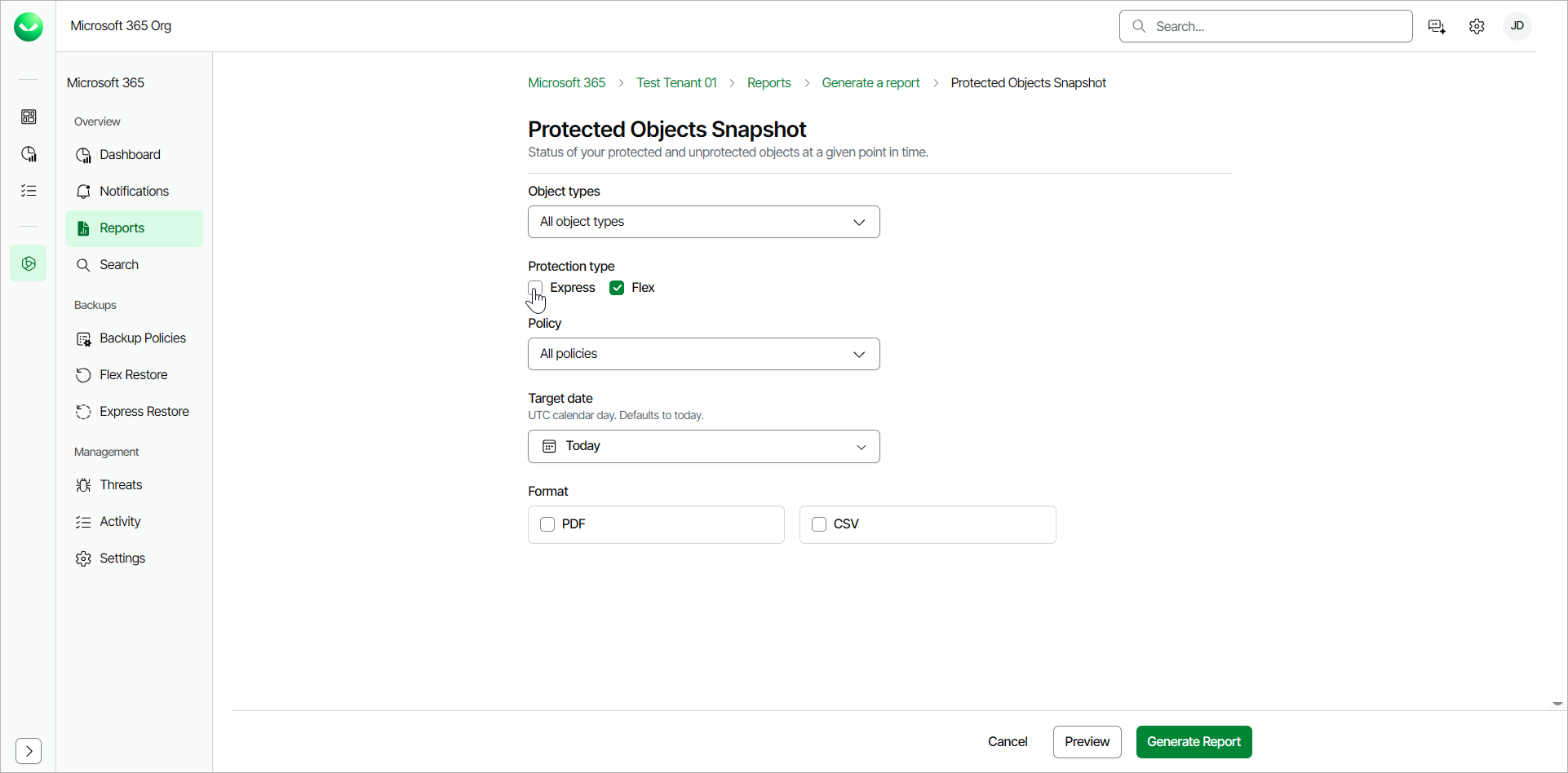Uncheck the Flex protection type checkbox
1568x773 pixels.
[617, 288]
